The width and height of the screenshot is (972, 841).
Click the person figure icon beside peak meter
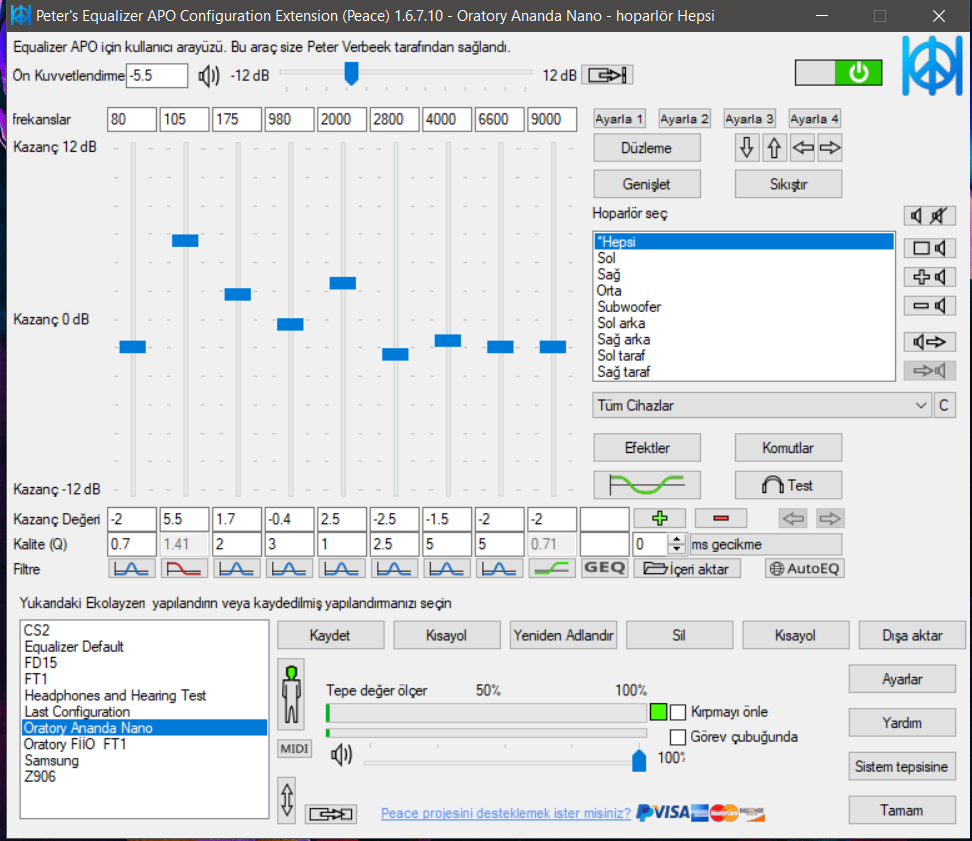click(291, 694)
